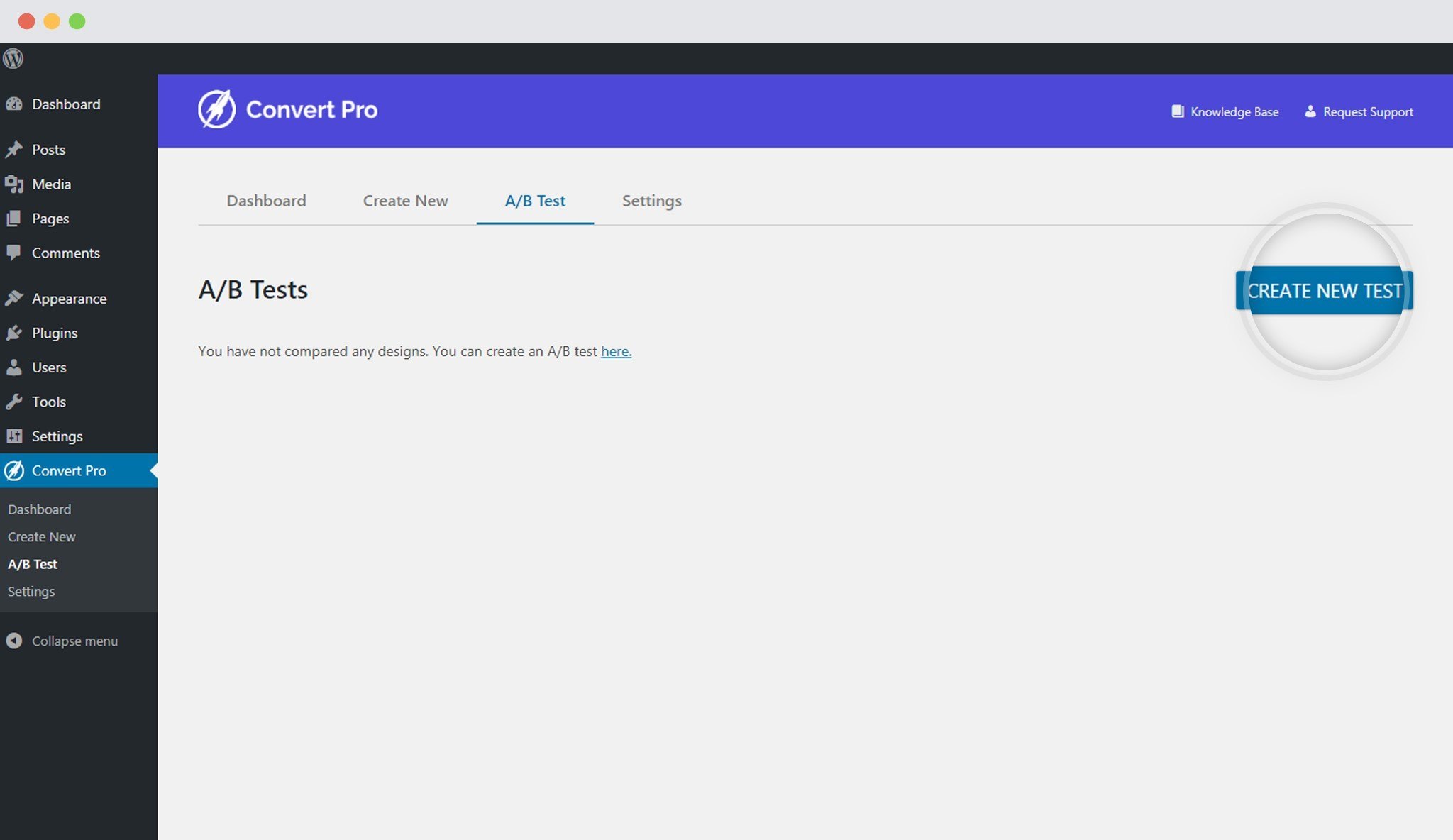Image resolution: width=1453 pixels, height=840 pixels.
Task: Click the Convert Pro plugin icon
Action: pos(15,470)
